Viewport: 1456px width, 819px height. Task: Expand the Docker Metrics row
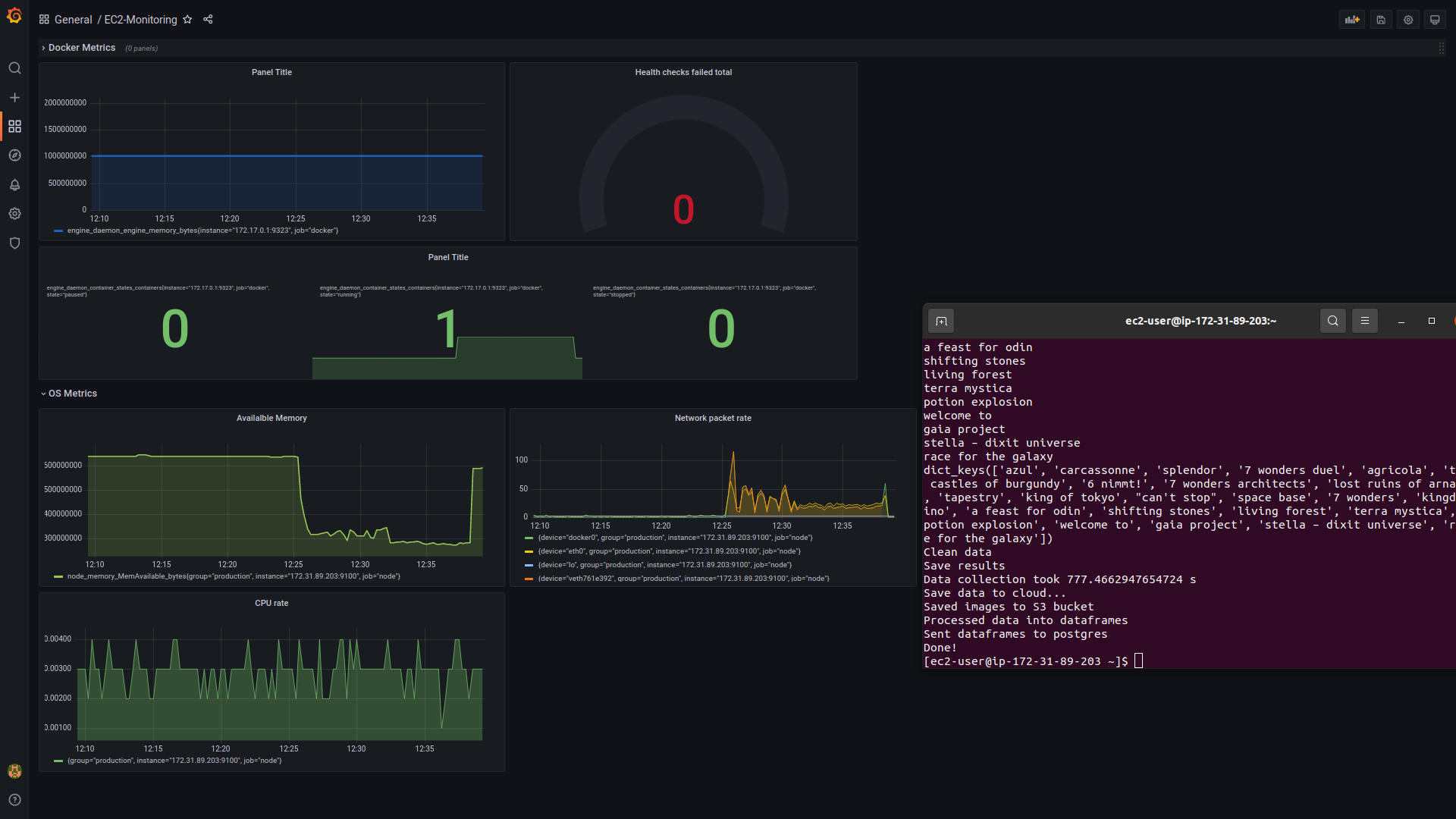81,48
